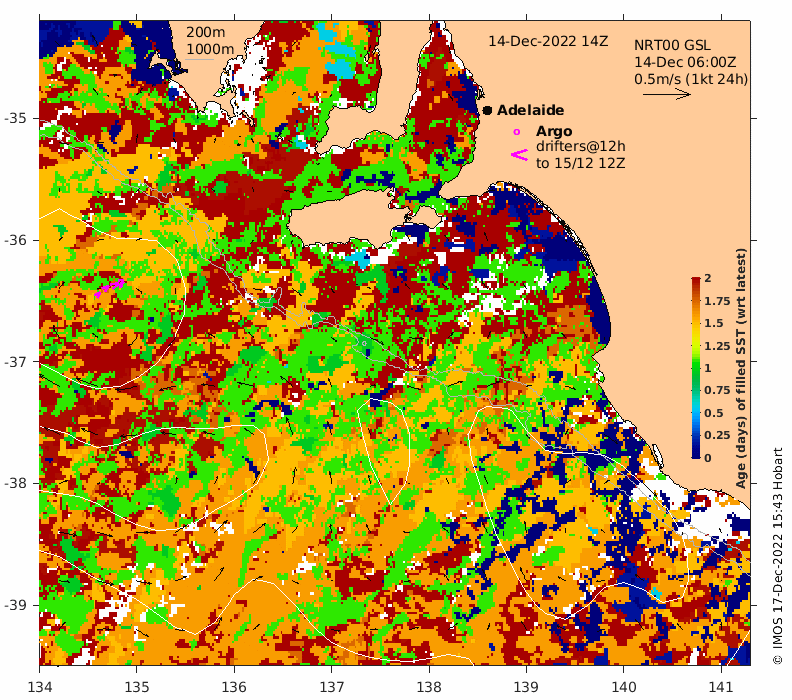The width and height of the screenshot is (792, 700).
Task: Click the longitude axis label '140'
Action: (624, 687)
